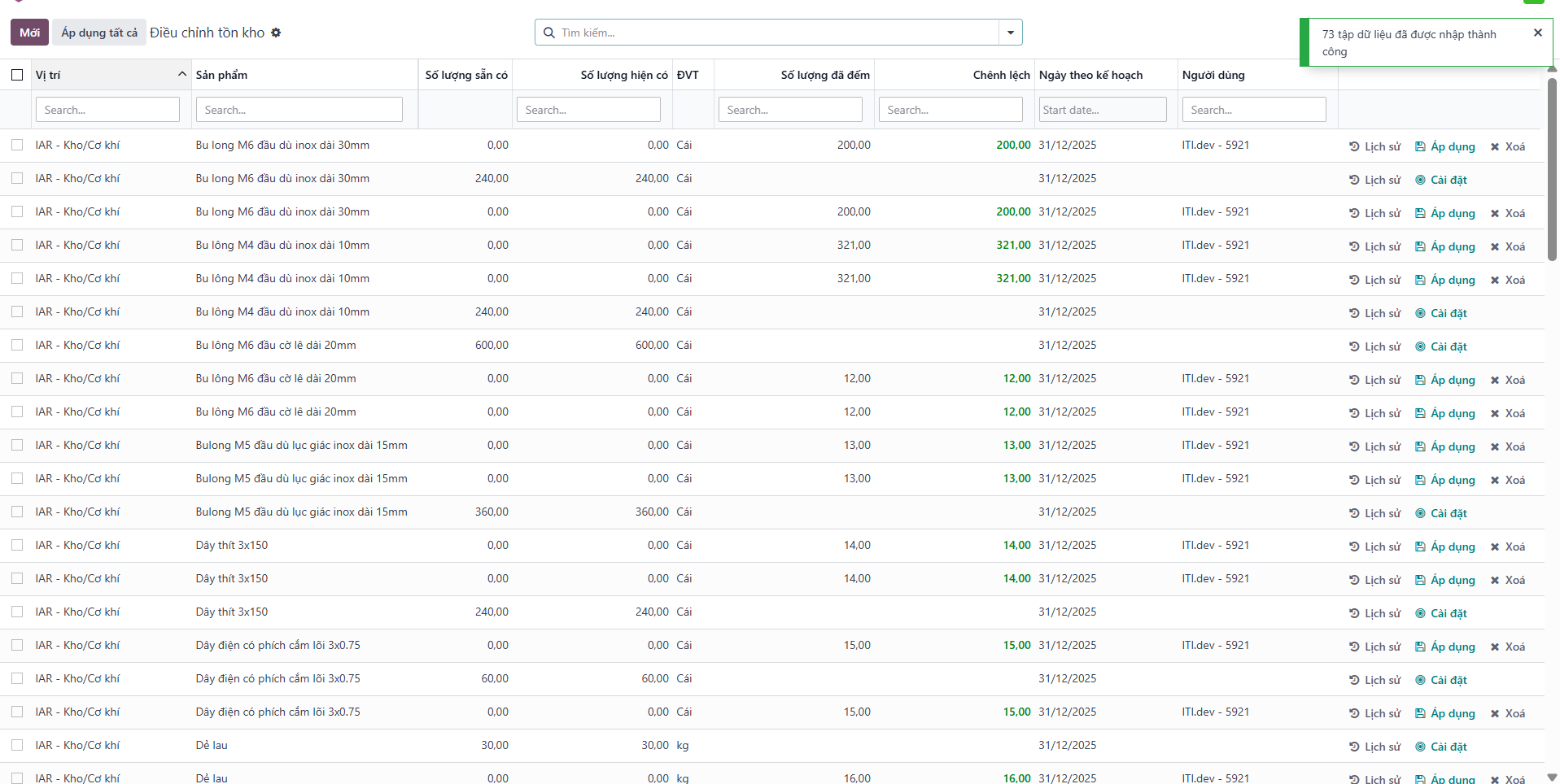Viewport: 1560px width, 784px height.
Task: Click the Áp dụng tất cả button
Action: click(99, 33)
